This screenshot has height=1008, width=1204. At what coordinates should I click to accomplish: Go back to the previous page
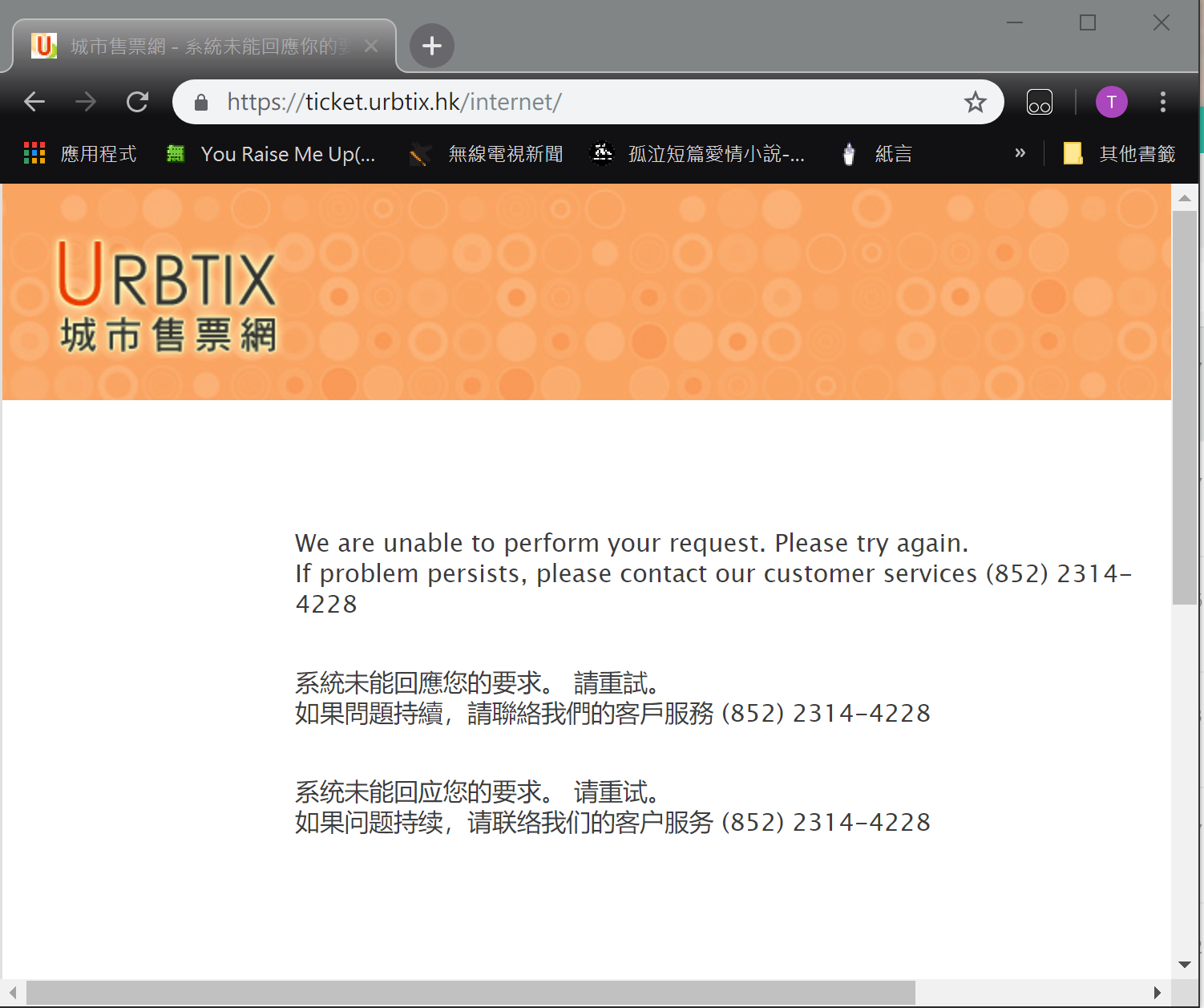(34, 102)
